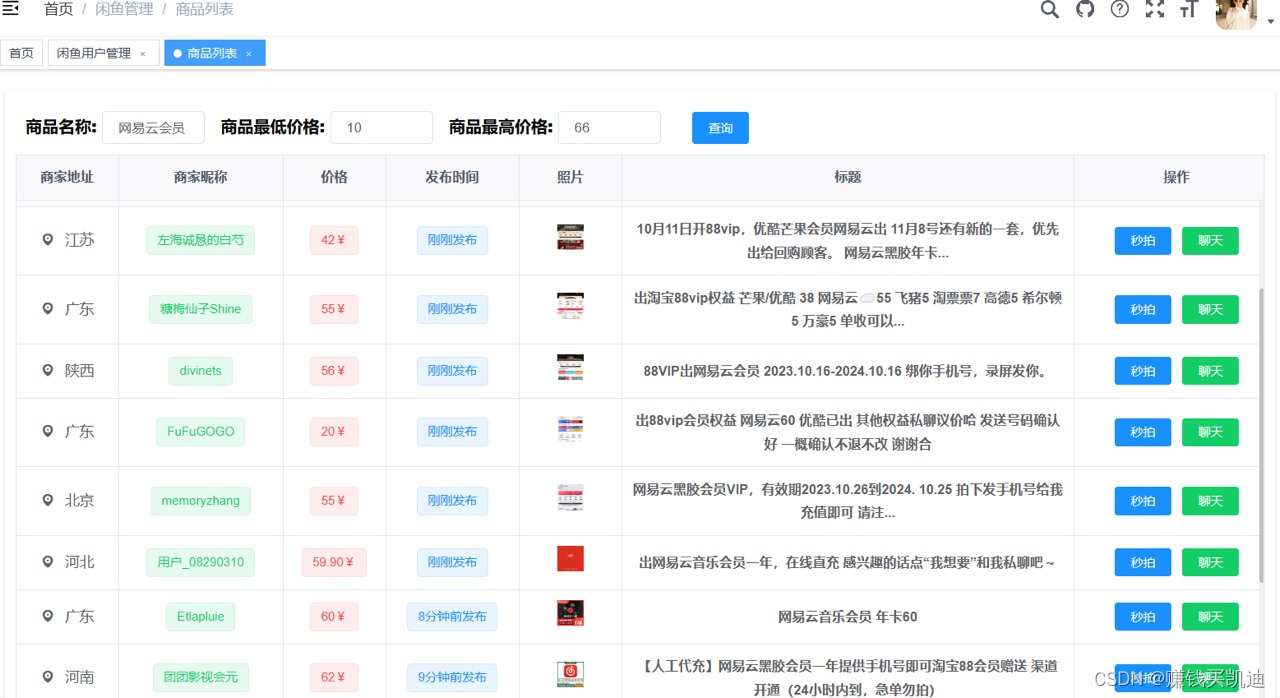Click the 陕西 location pin icon
This screenshot has width=1280, height=698.
(x=47, y=370)
